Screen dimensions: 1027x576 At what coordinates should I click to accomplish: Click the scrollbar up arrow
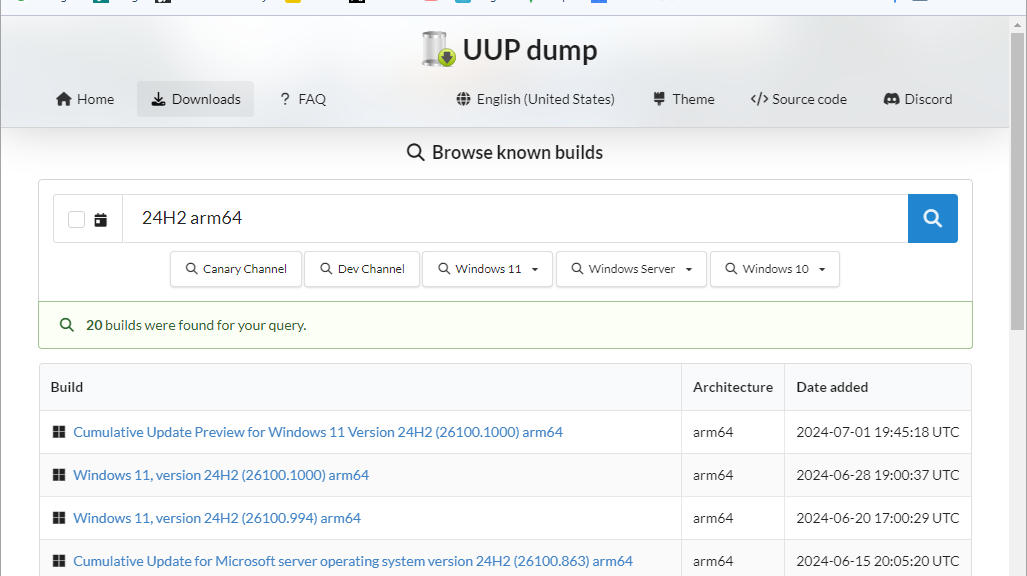pos(1017,26)
